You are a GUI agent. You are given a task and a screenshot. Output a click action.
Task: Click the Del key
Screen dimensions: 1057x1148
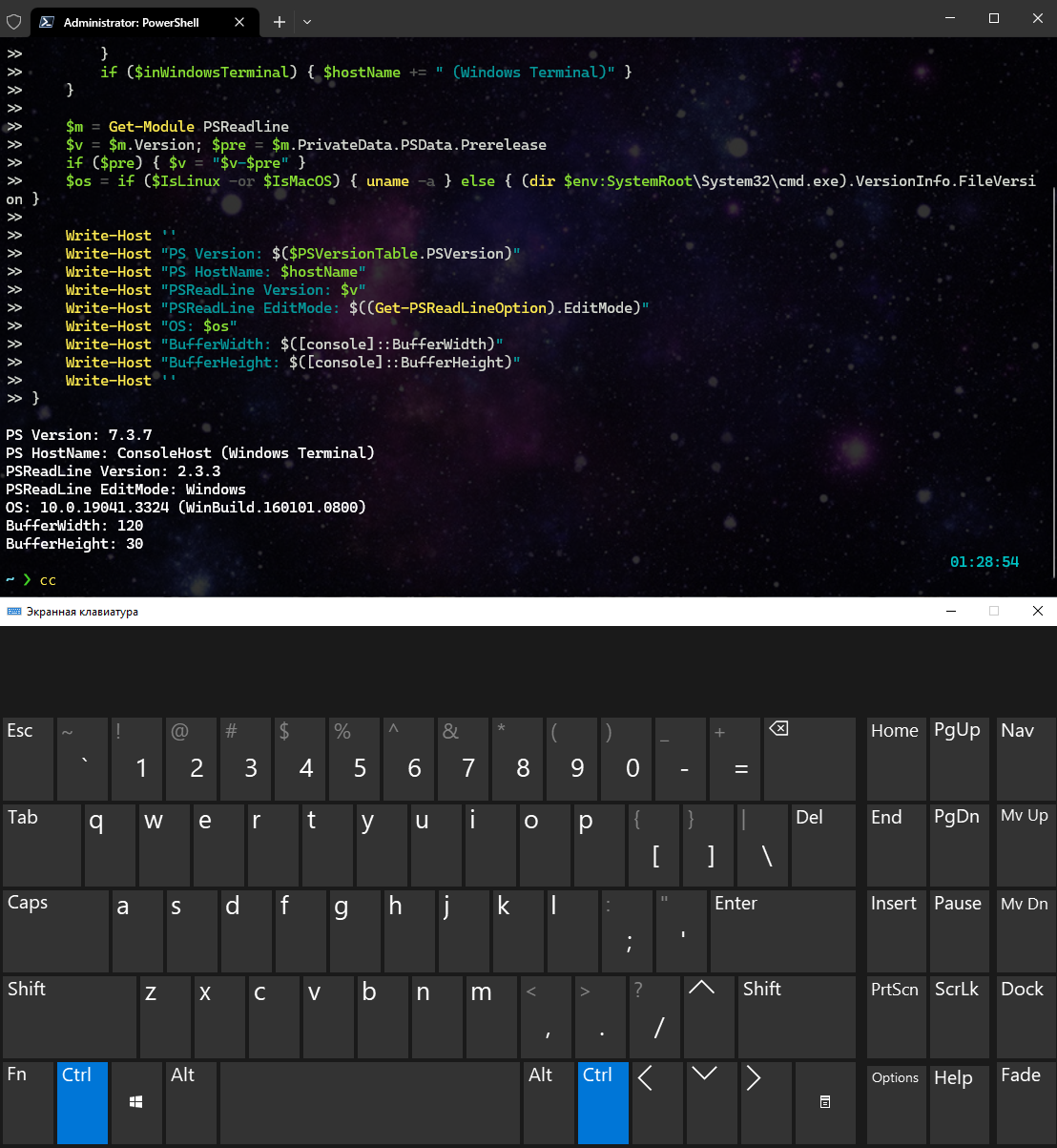(x=823, y=845)
